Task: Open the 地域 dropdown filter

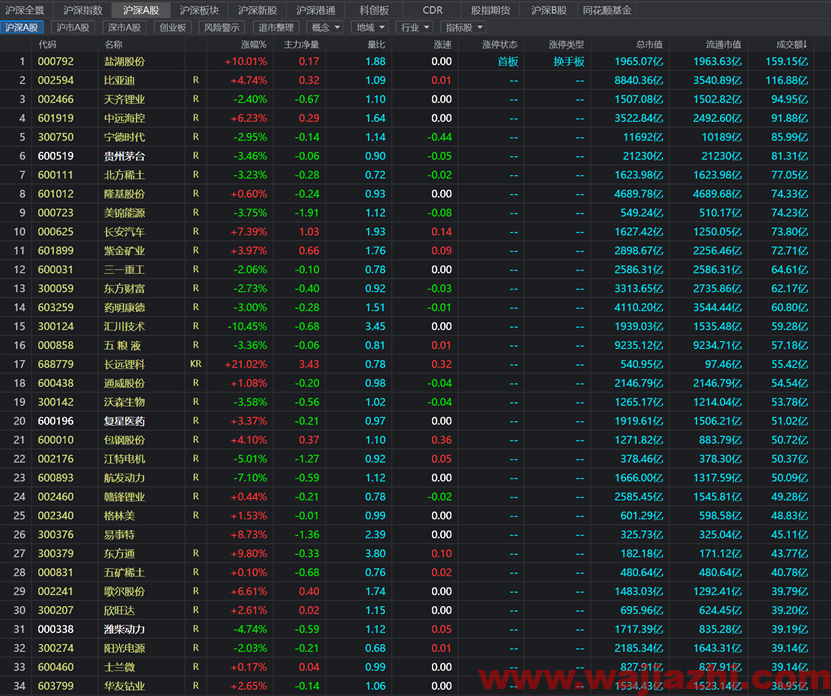Action: 370,28
